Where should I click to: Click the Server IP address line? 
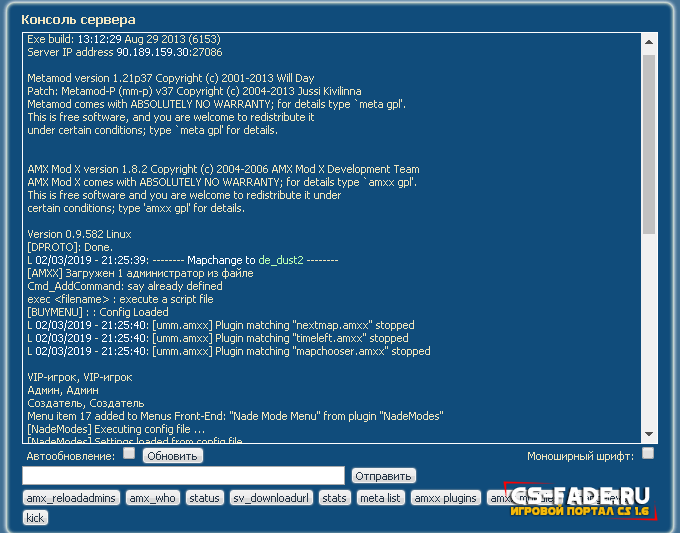click(x=124, y=52)
